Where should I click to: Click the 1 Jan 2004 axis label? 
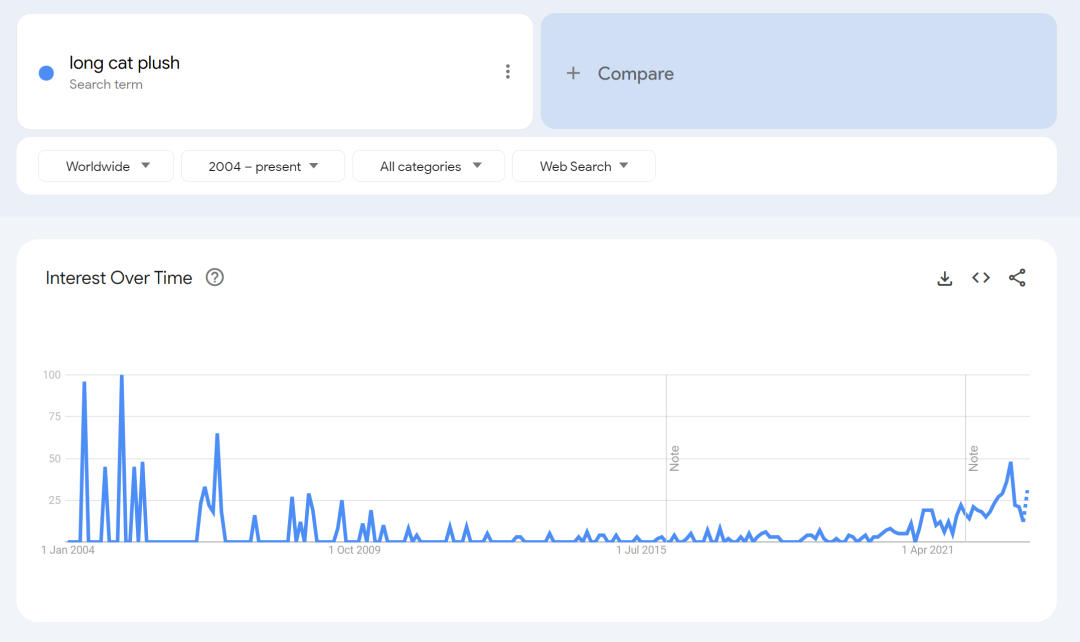(x=68, y=550)
